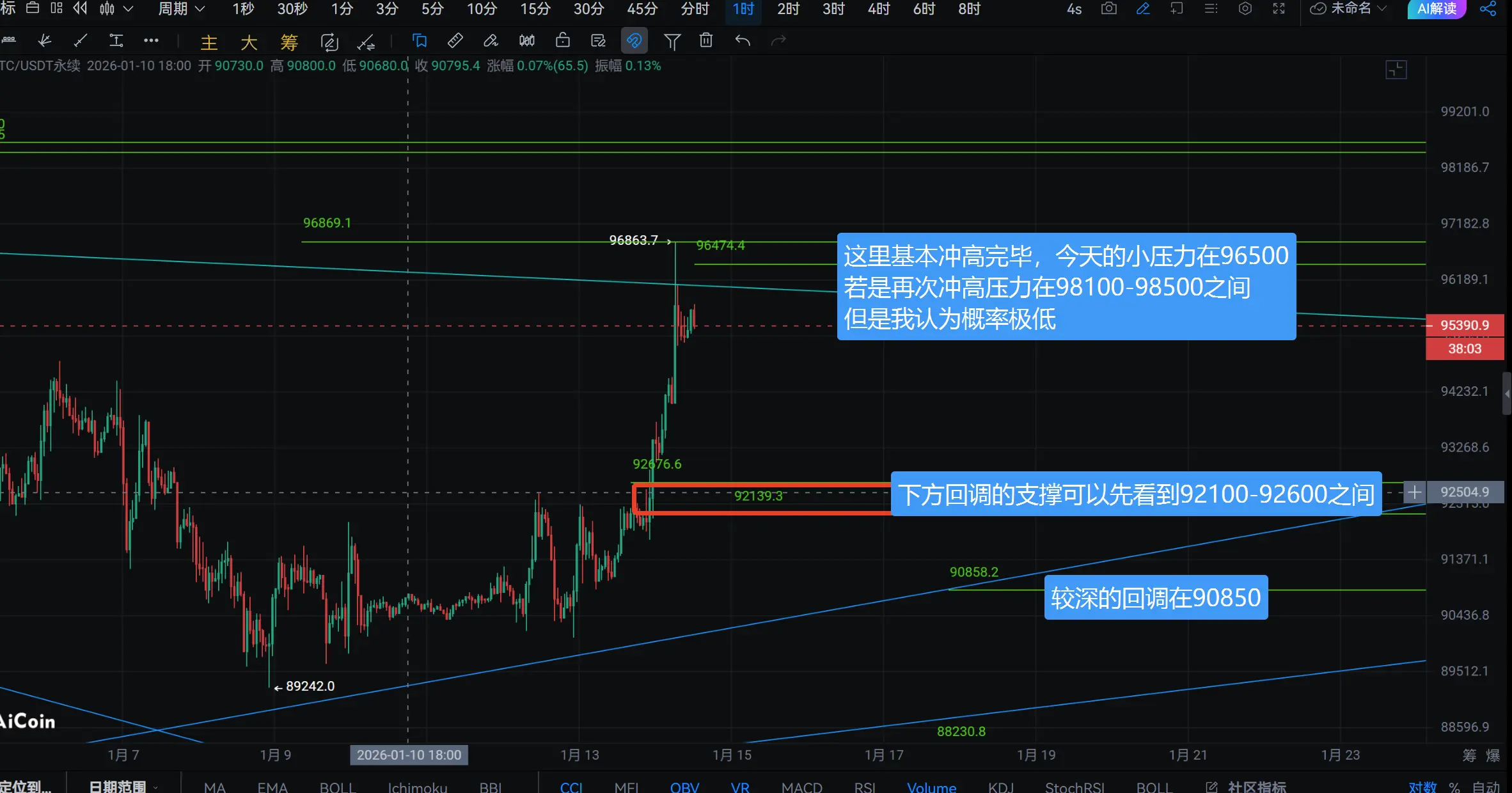This screenshot has height=793, width=1512.
Task: Toggle the lock drawings icon
Action: coord(563,41)
